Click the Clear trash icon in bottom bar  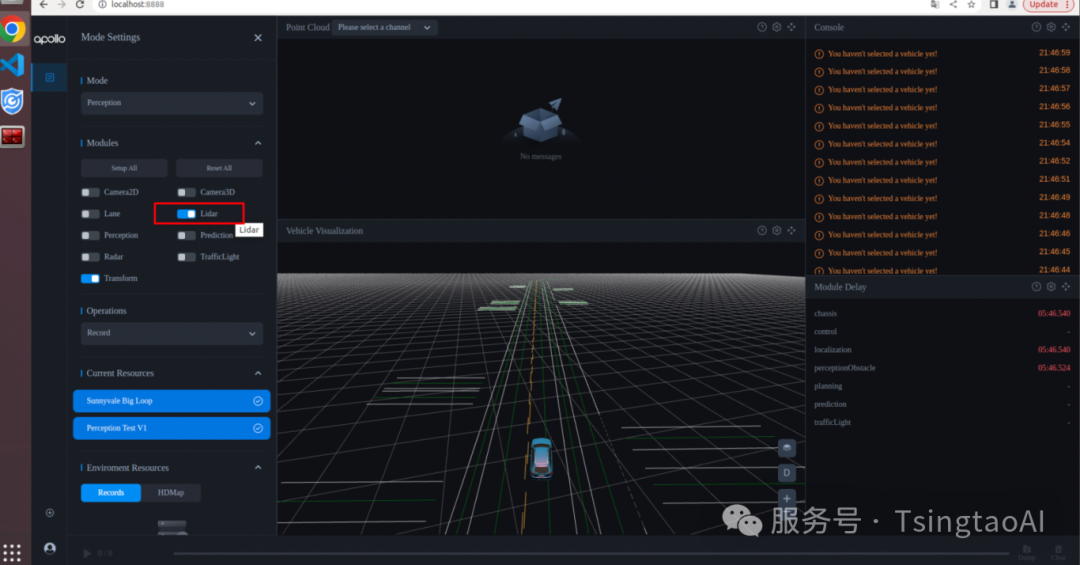(1059, 552)
